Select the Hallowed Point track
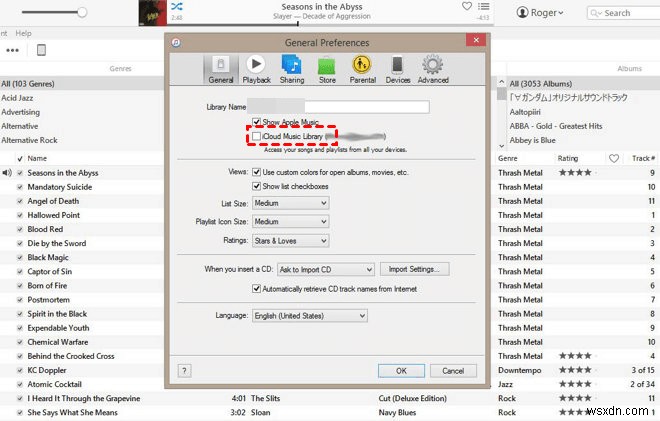This screenshot has width=660, height=421. (53, 215)
